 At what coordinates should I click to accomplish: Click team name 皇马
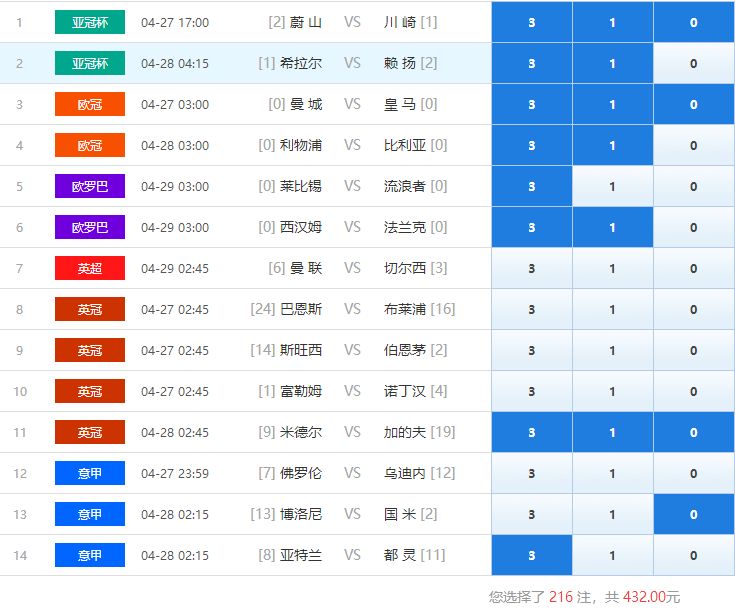(x=400, y=104)
